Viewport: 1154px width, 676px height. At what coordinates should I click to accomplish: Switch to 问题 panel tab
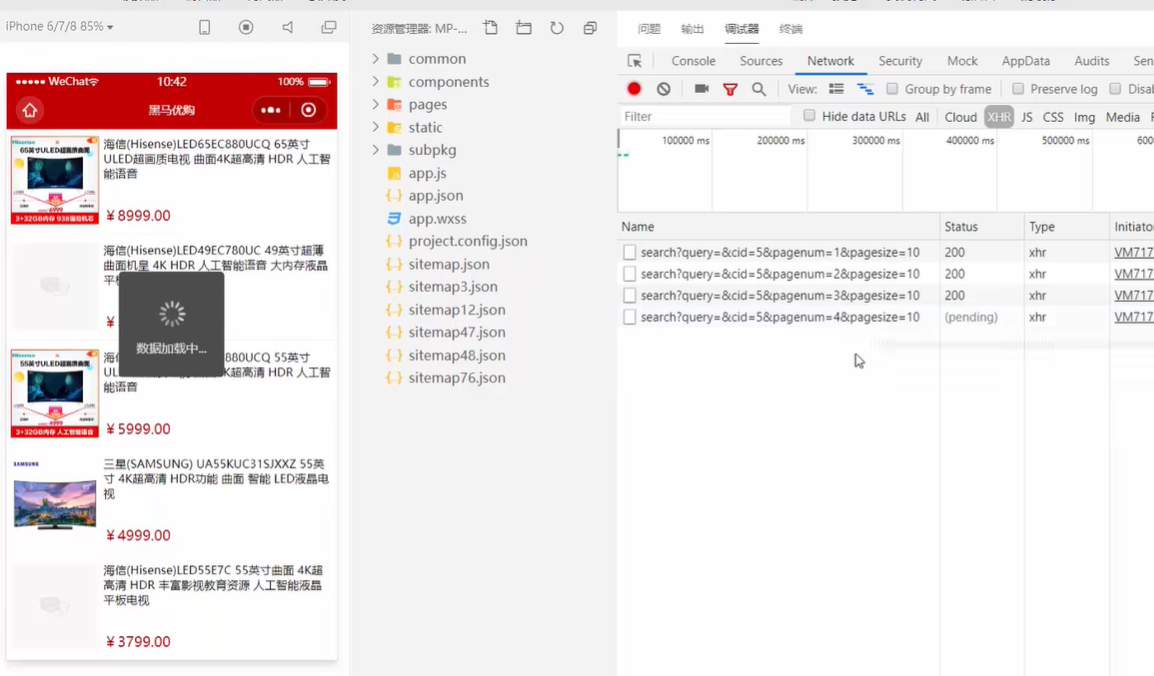(x=648, y=29)
